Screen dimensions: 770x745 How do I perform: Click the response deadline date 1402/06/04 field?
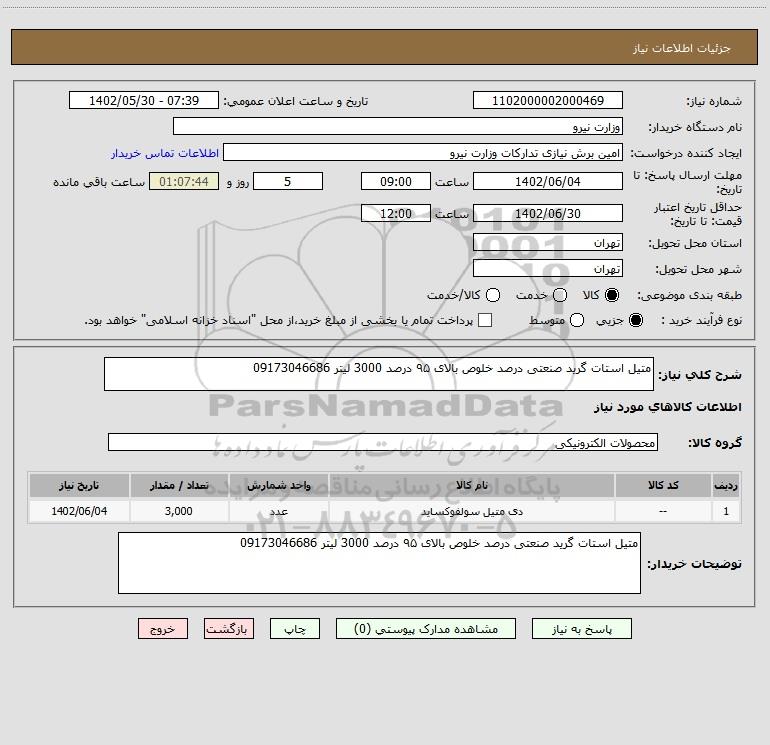tap(548, 181)
